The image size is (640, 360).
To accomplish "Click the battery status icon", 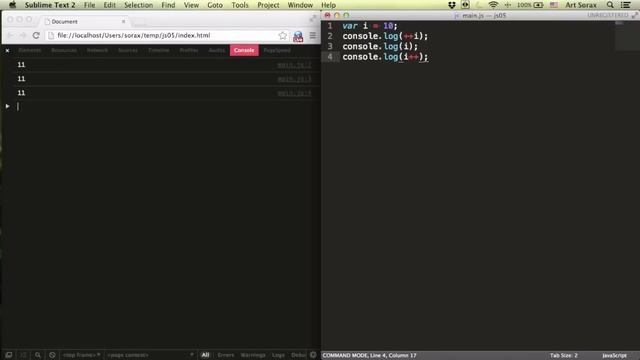I will click(538, 5).
